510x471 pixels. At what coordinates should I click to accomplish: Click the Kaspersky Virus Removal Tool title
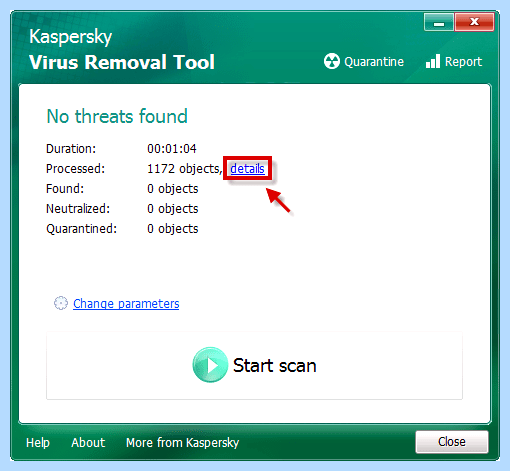coord(122,50)
